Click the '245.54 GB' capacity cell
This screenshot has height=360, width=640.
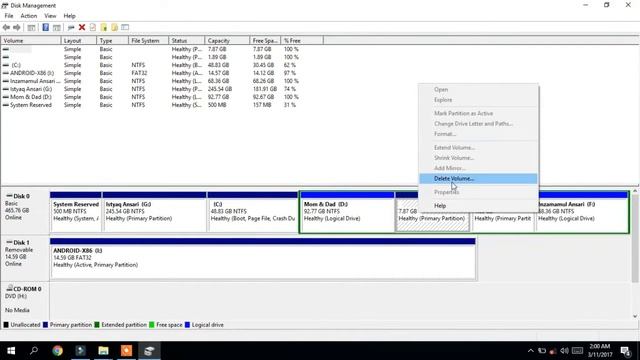pos(220,89)
